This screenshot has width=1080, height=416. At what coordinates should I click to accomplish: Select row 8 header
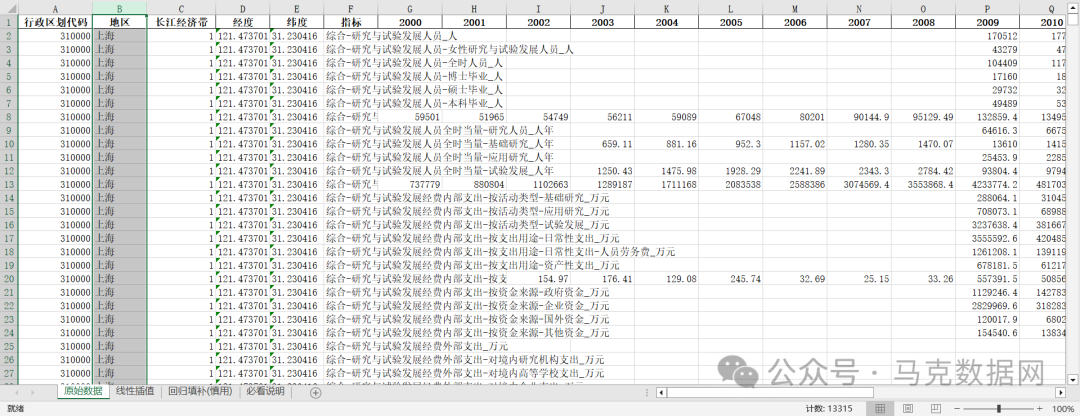click(x=8, y=117)
